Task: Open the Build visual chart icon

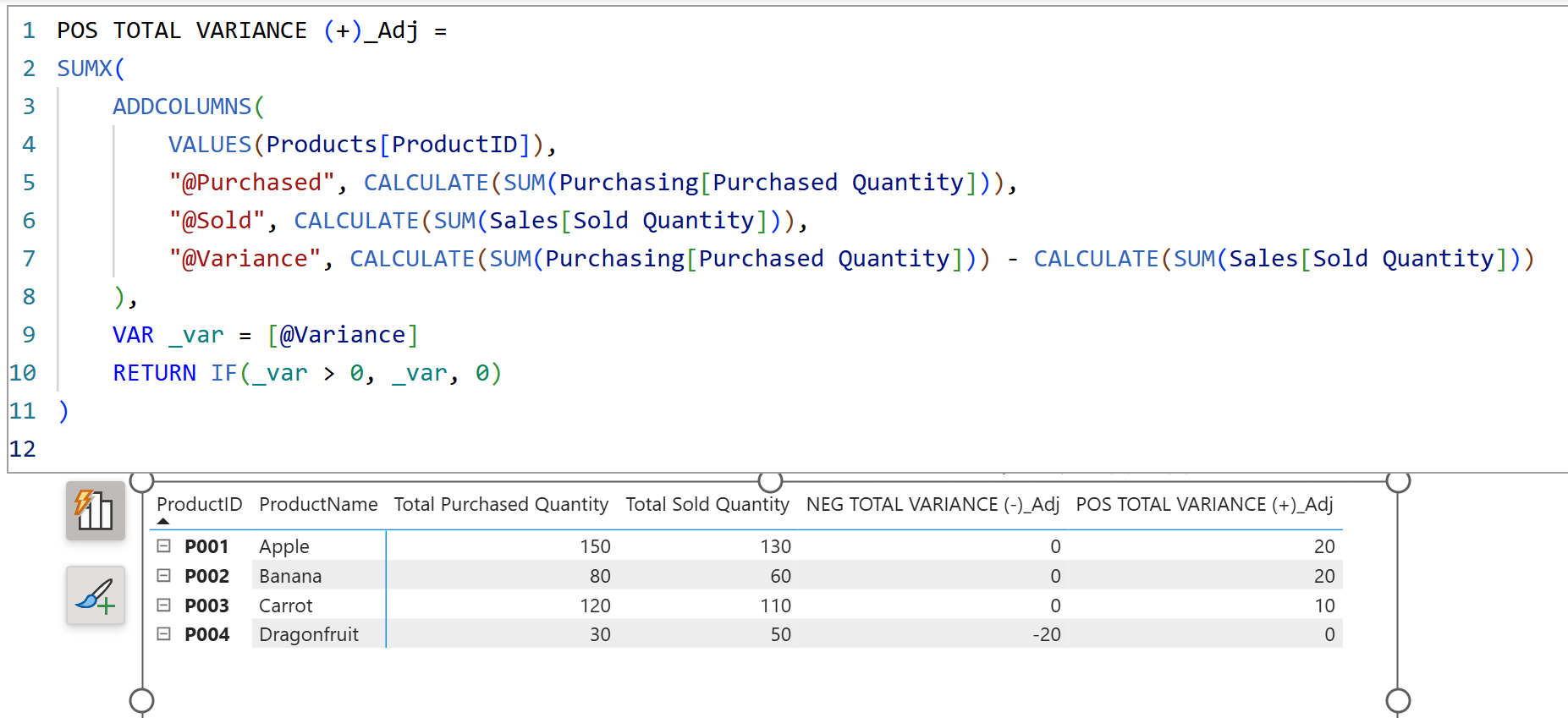Action: pos(96,510)
